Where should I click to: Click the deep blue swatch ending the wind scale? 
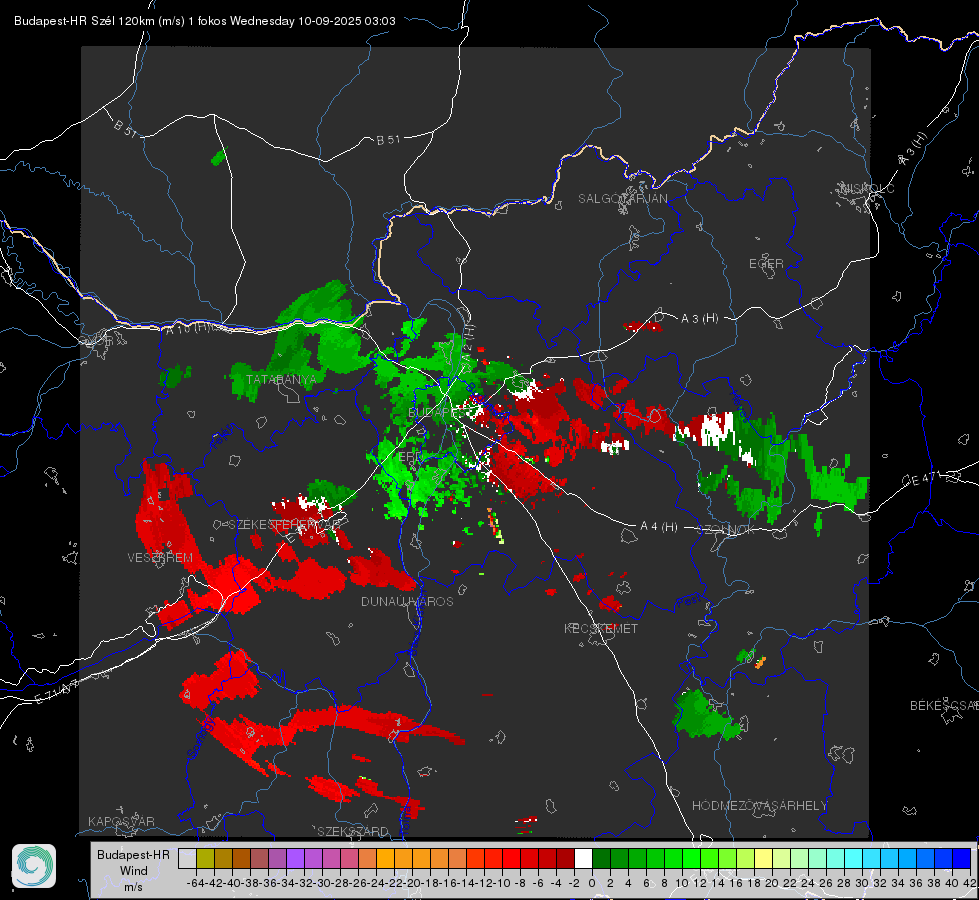click(x=962, y=858)
